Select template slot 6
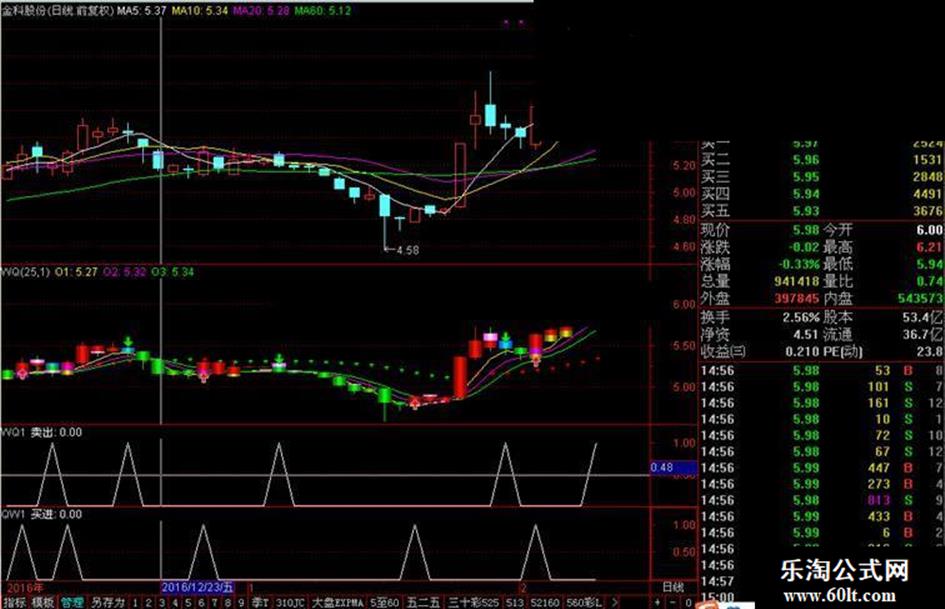 coord(201,602)
